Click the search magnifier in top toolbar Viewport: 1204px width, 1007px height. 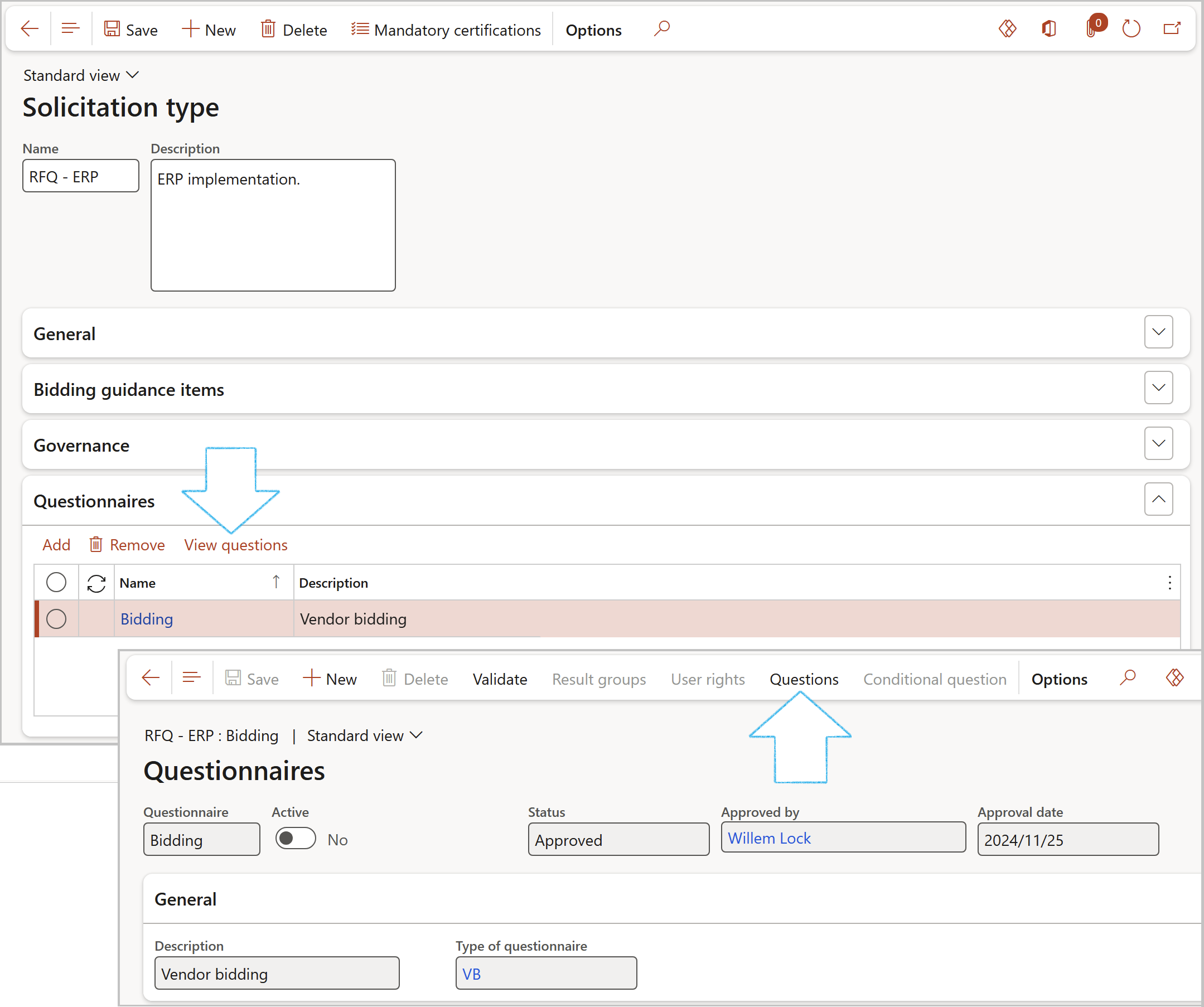[661, 28]
